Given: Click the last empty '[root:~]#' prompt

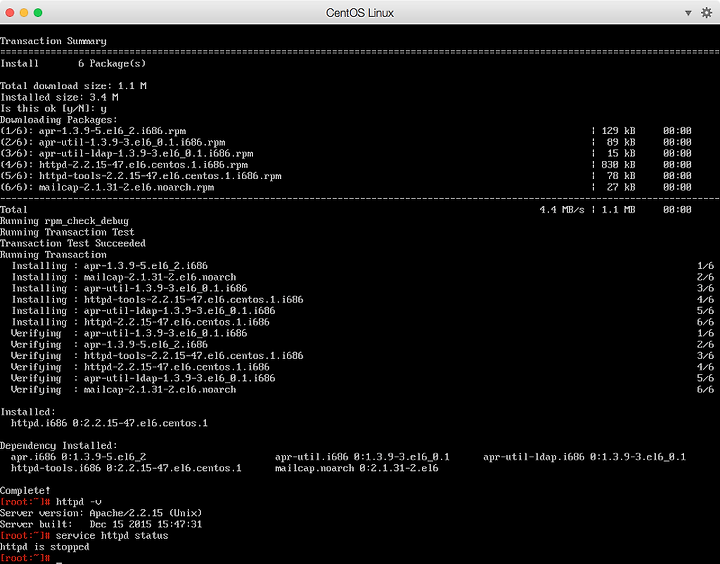Looking at the screenshot, I should pos(25,558).
